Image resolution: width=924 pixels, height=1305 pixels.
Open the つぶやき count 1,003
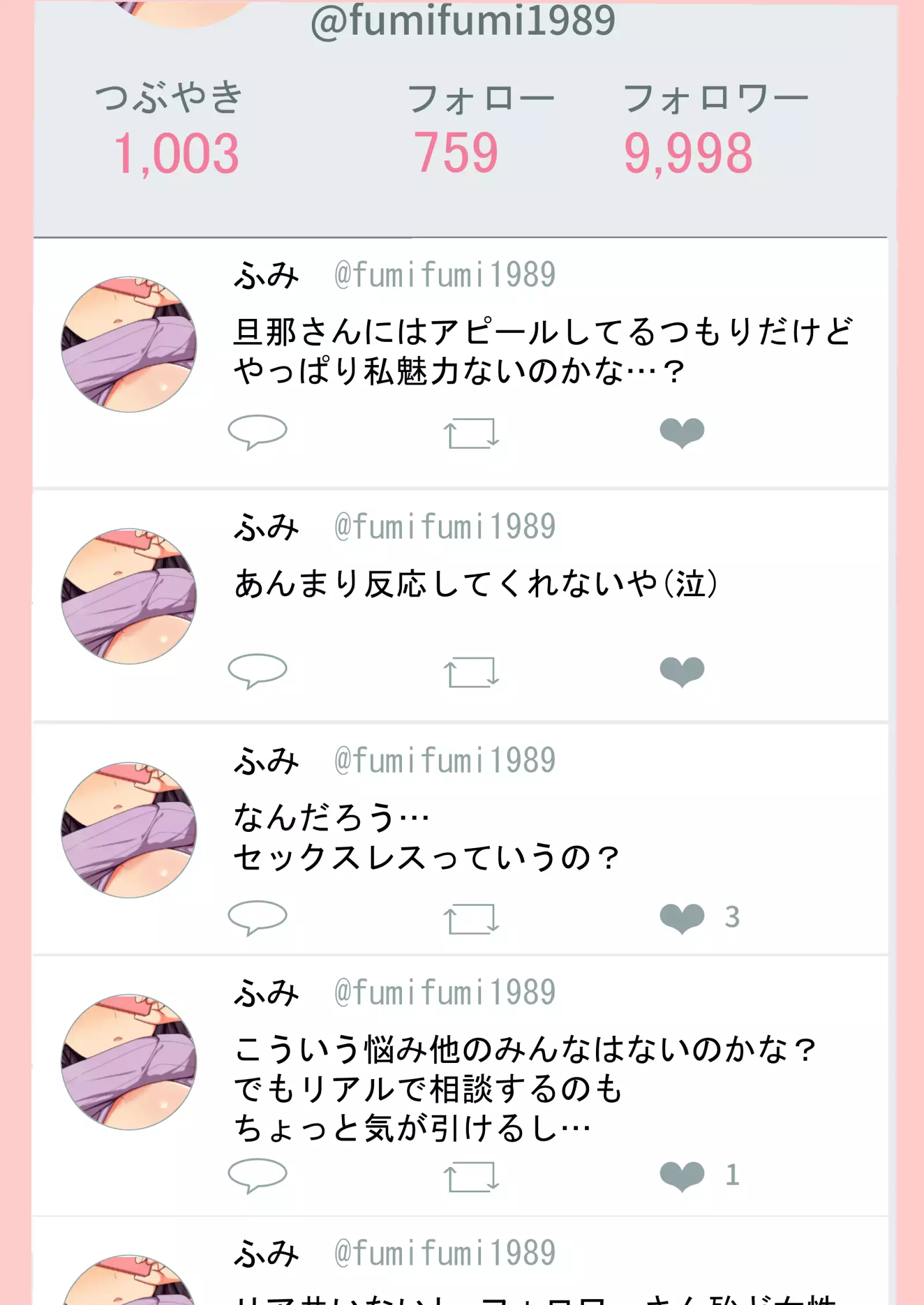(176, 153)
